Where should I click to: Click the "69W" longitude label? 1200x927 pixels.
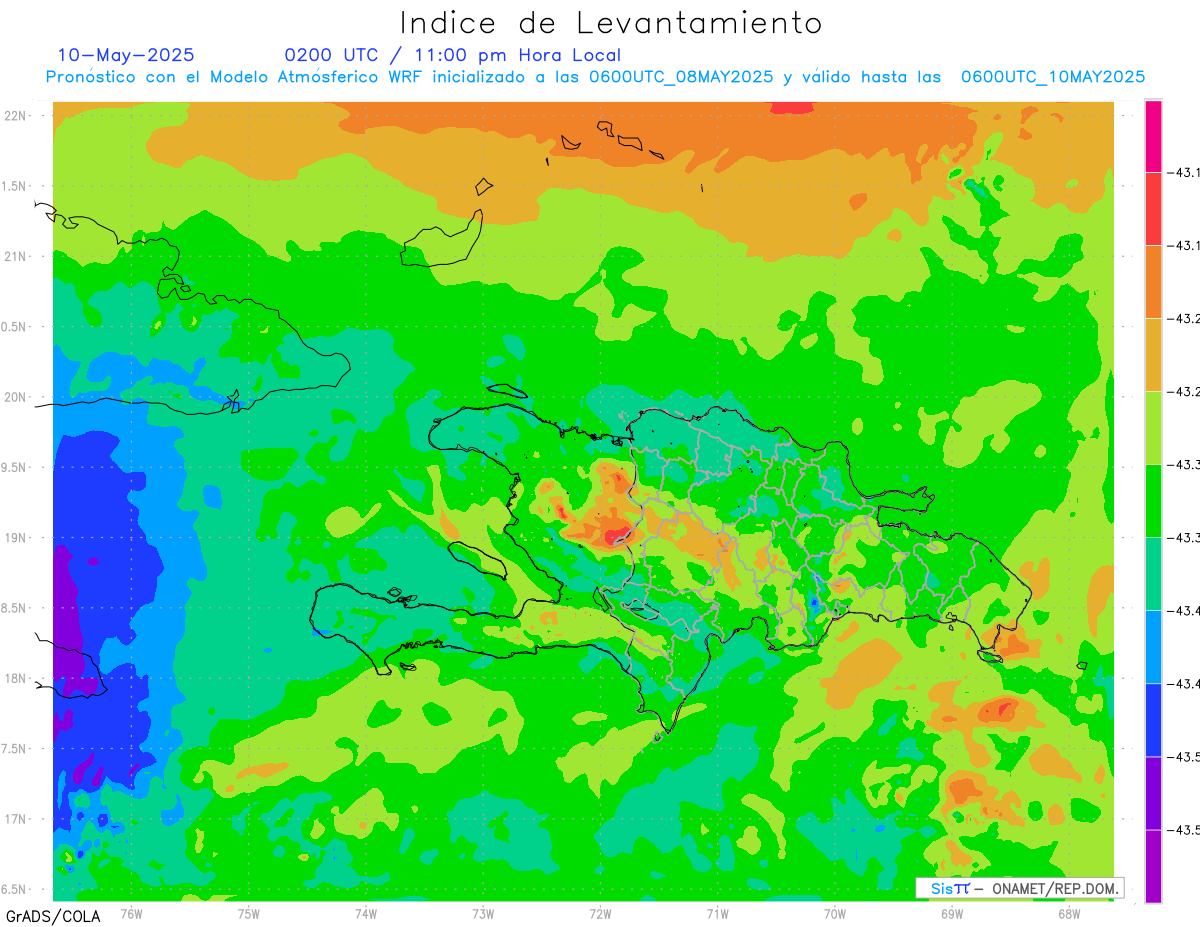point(952,913)
